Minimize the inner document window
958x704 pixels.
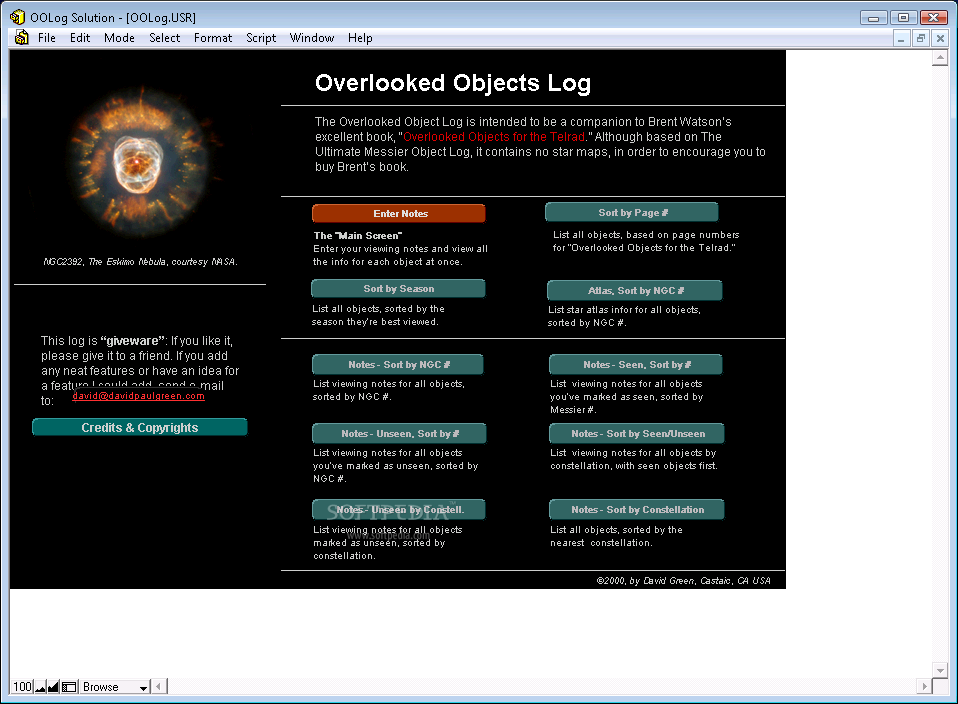pyautogui.click(x=901, y=38)
